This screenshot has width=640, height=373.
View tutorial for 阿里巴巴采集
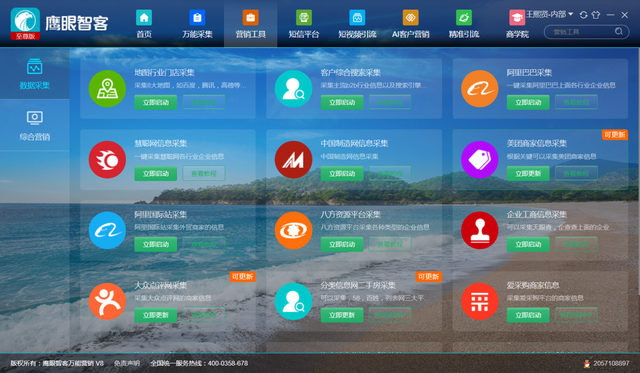pyautogui.click(x=576, y=102)
